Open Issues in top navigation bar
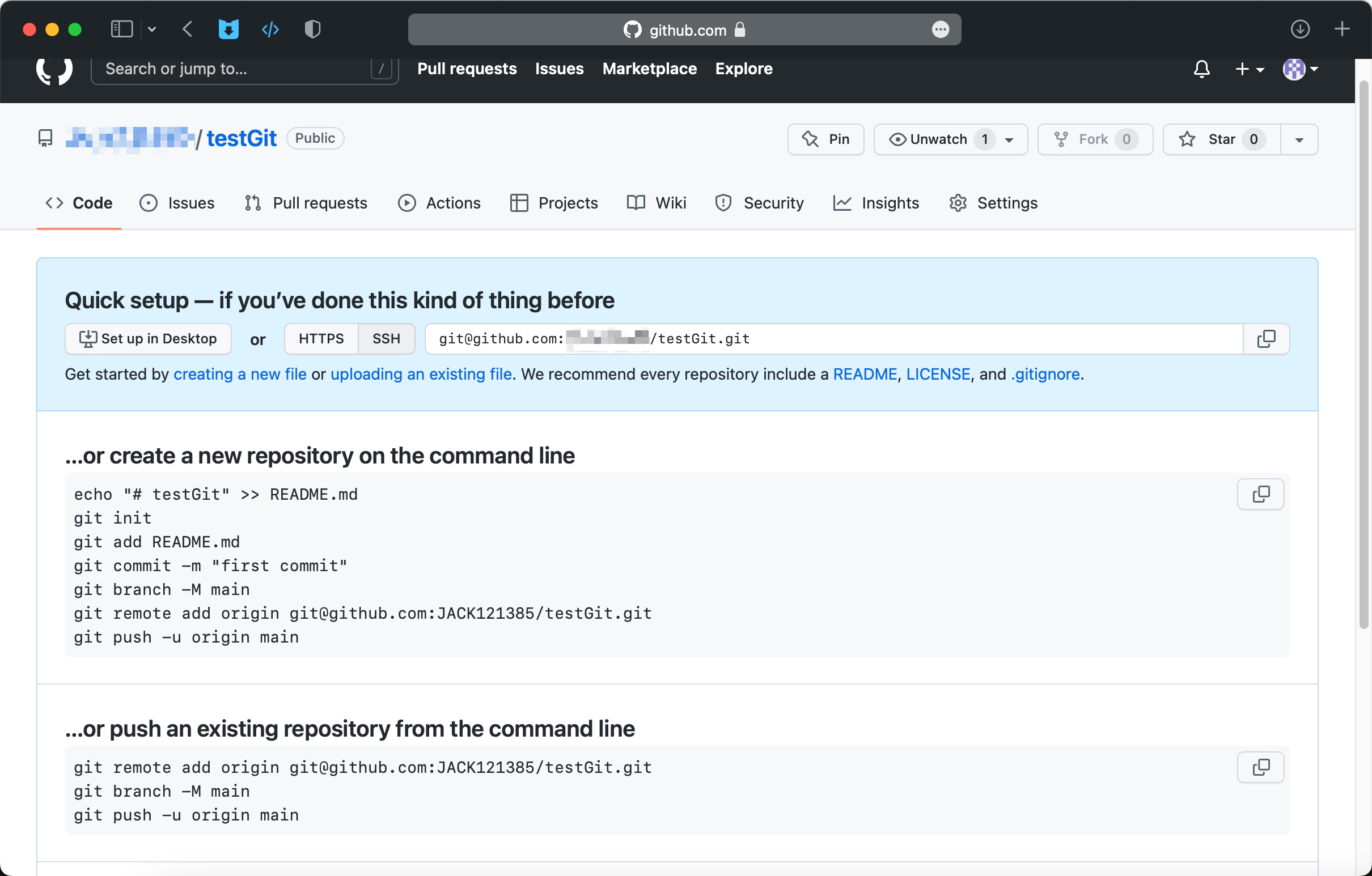Screen dimensions: 1372x876 point(559,69)
